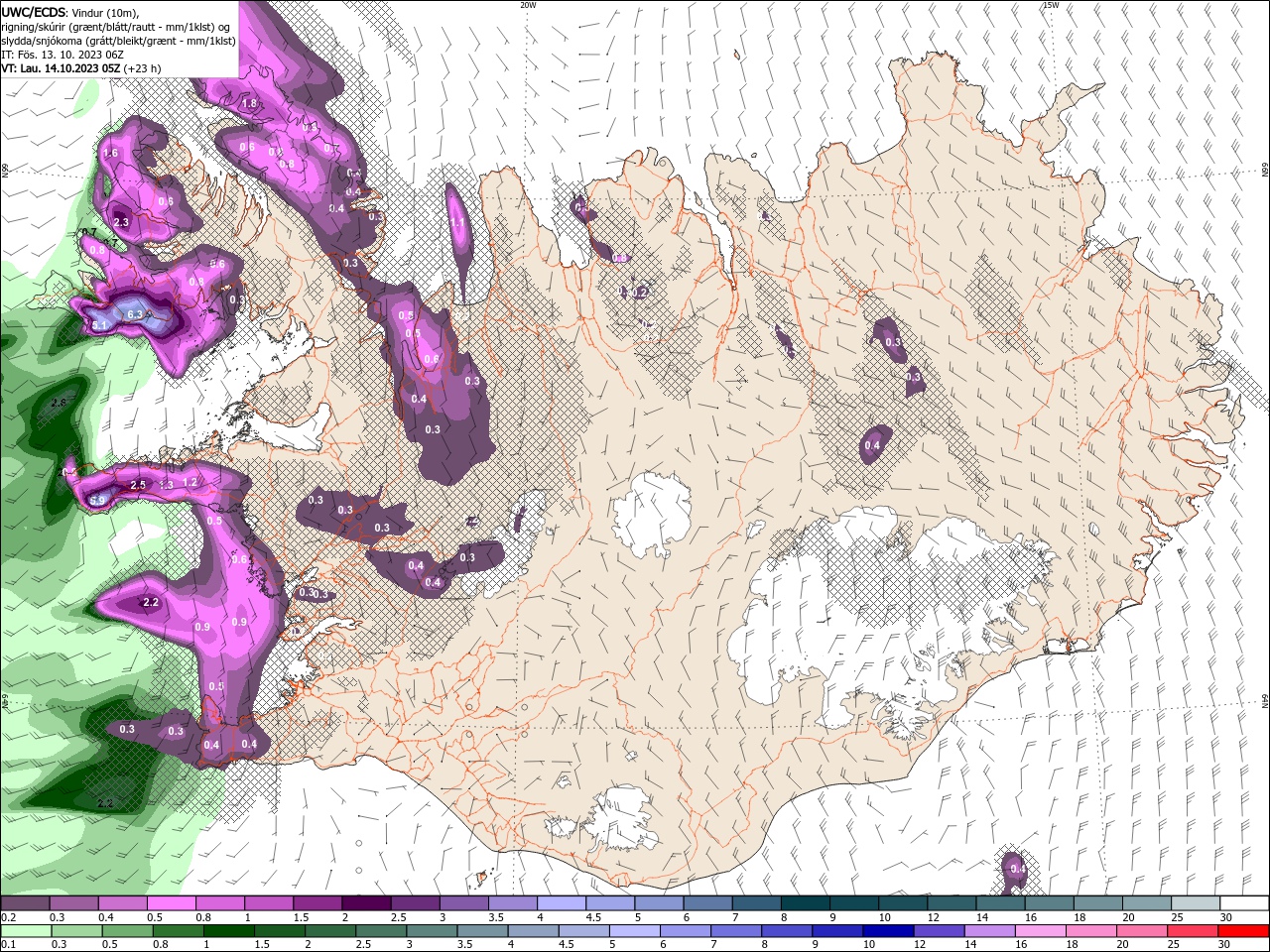Click the white Mýrdalsjökull glacier near the south coast

click(622, 818)
